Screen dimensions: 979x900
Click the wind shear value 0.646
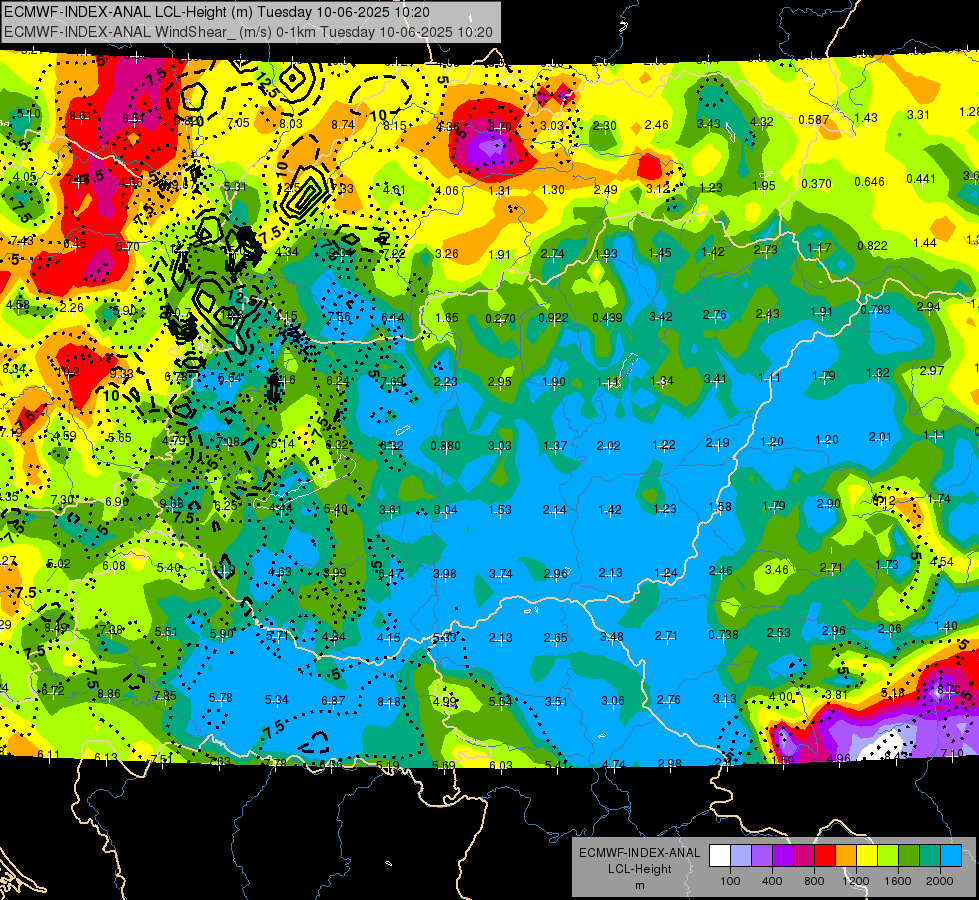pos(869,182)
